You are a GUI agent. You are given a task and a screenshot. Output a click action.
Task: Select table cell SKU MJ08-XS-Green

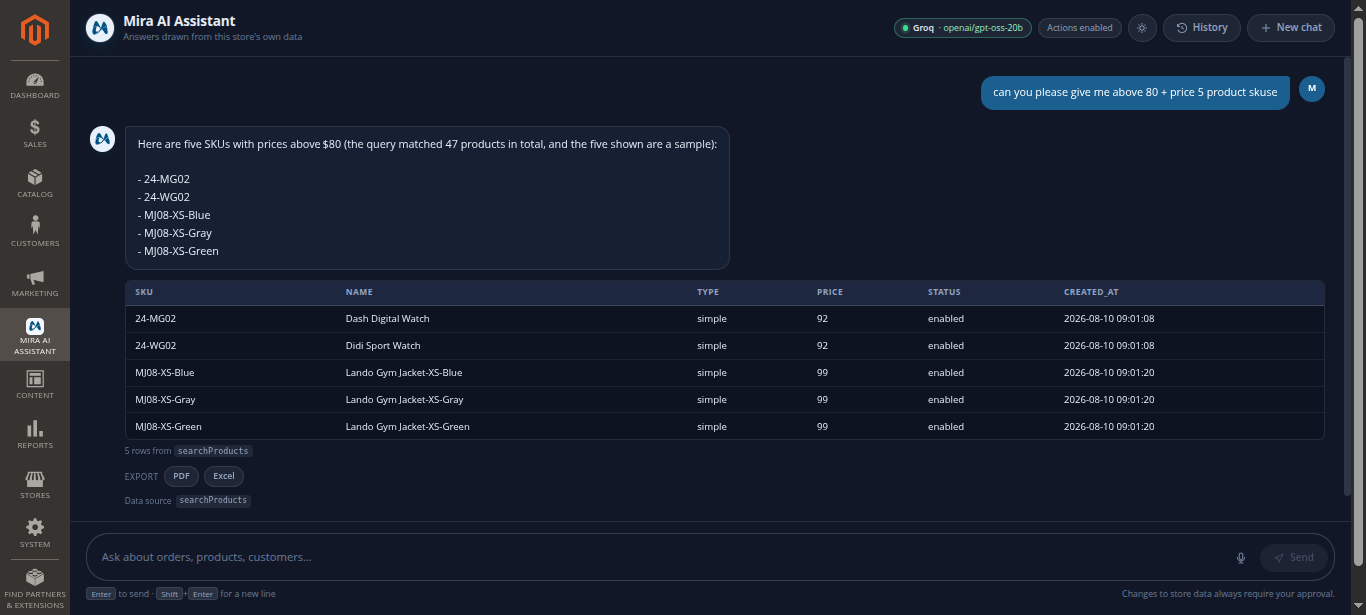(x=168, y=427)
